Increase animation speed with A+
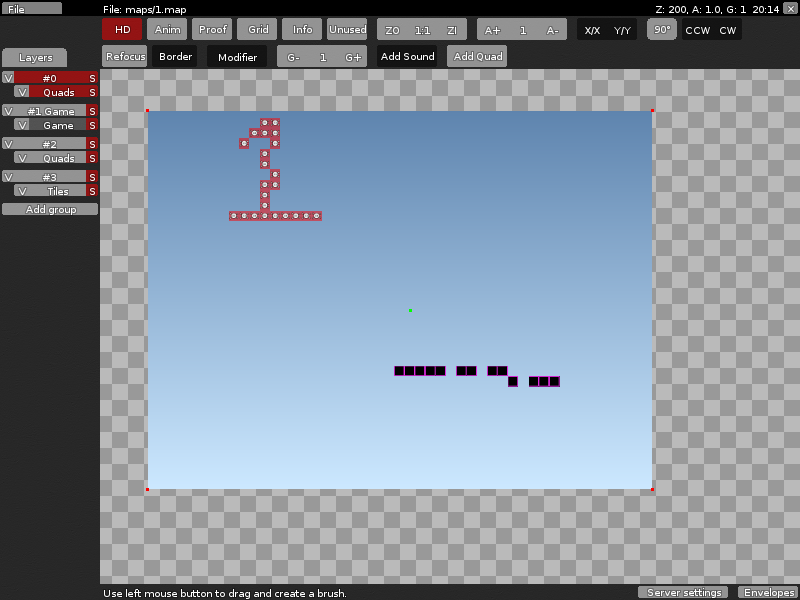Viewport: 800px width, 600px height. [492, 30]
